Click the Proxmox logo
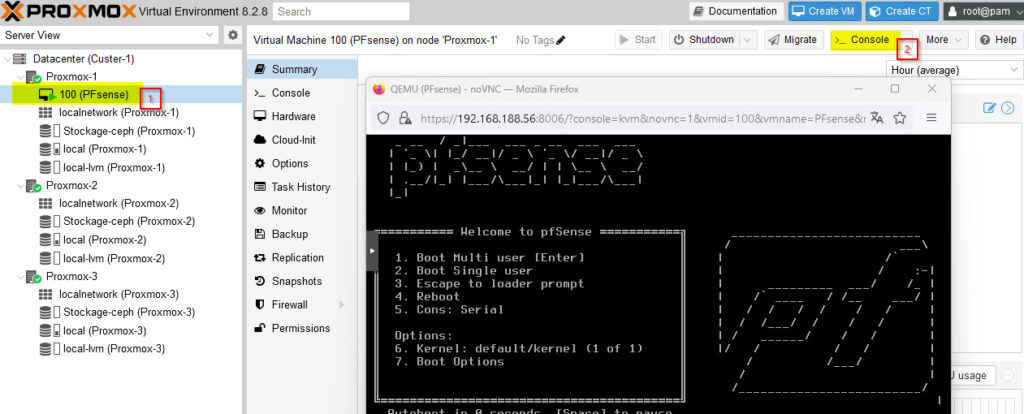Screen dimensions: 1024x414 69,11
